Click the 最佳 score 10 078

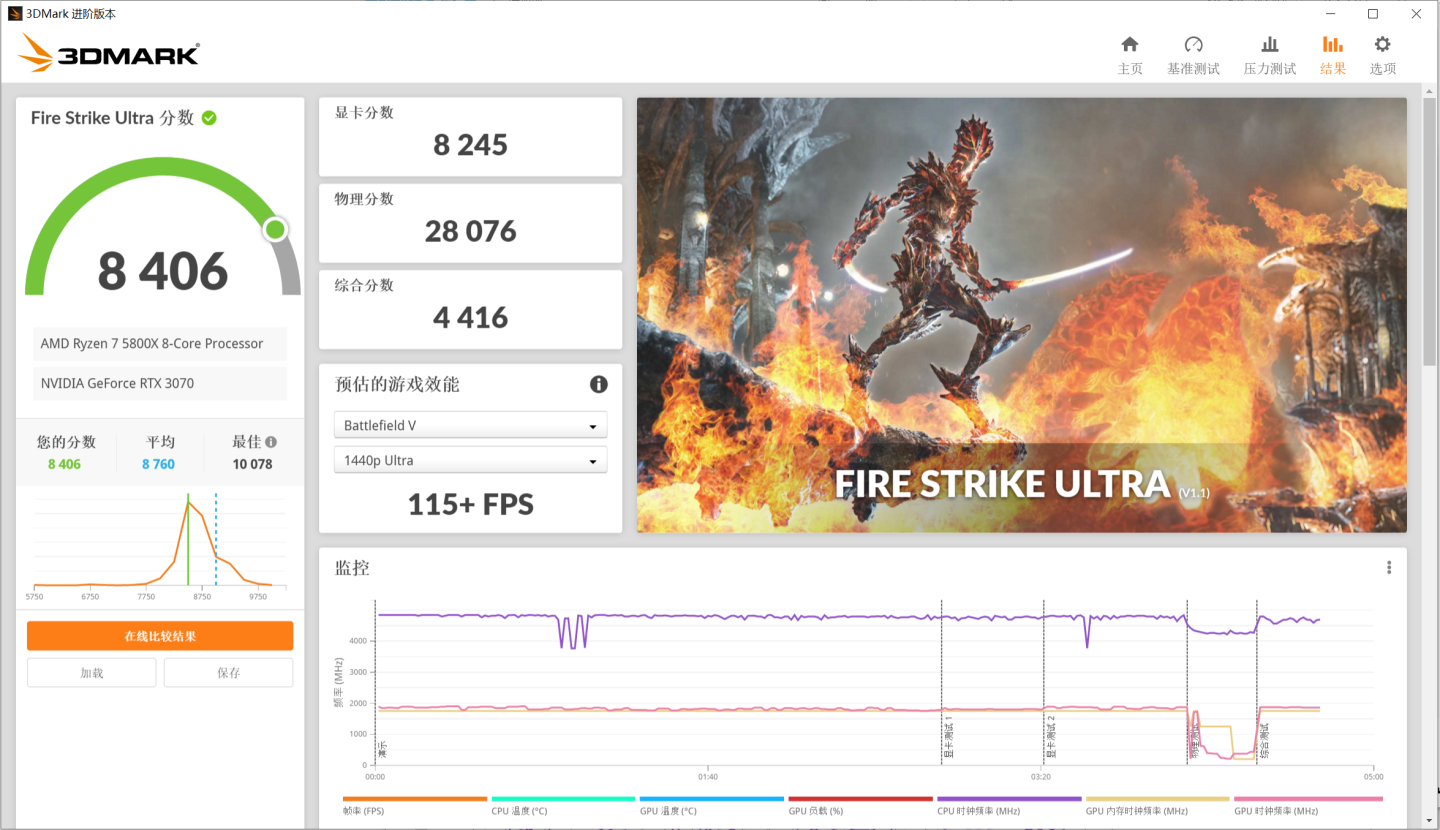pos(252,464)
